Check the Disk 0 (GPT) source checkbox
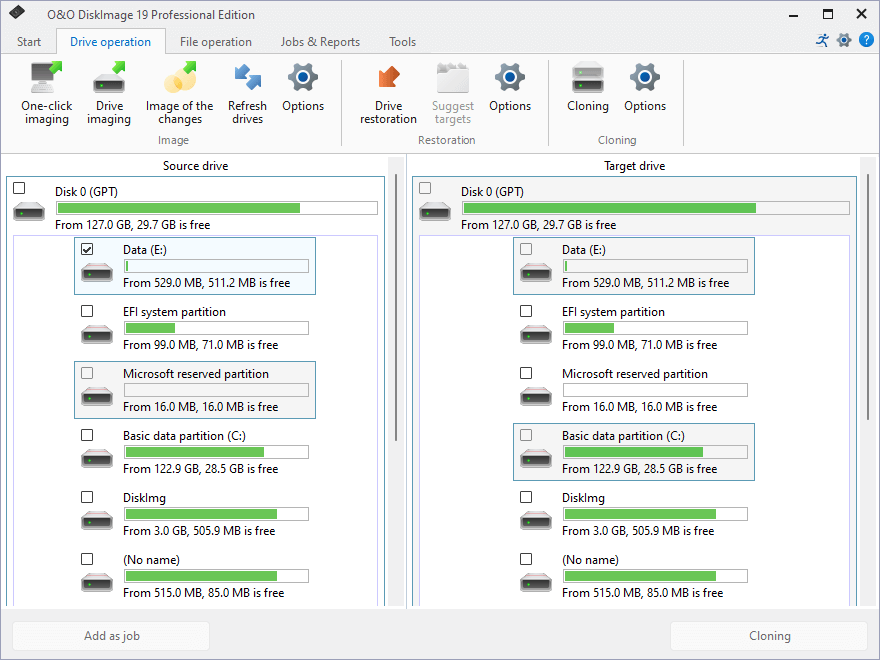Viewport: 880px width, 660px height. point(18,187)
